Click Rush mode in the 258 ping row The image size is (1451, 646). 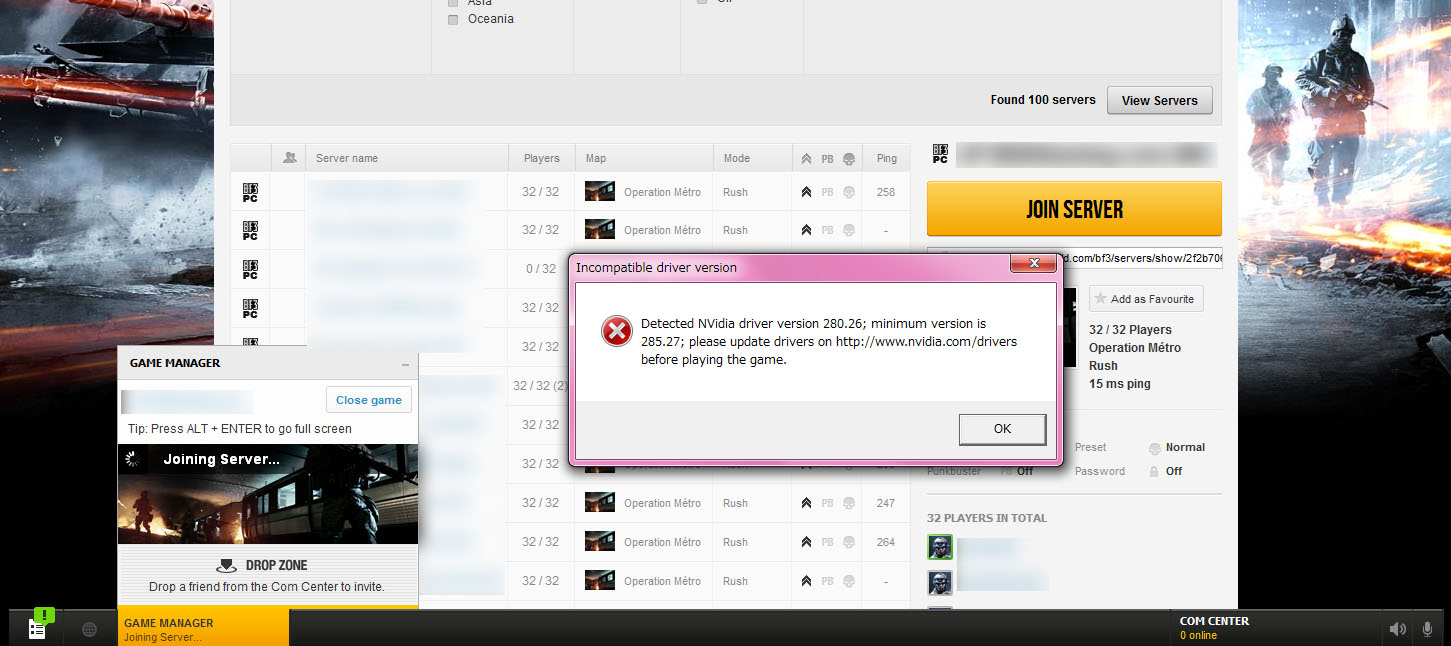(735, 192)
